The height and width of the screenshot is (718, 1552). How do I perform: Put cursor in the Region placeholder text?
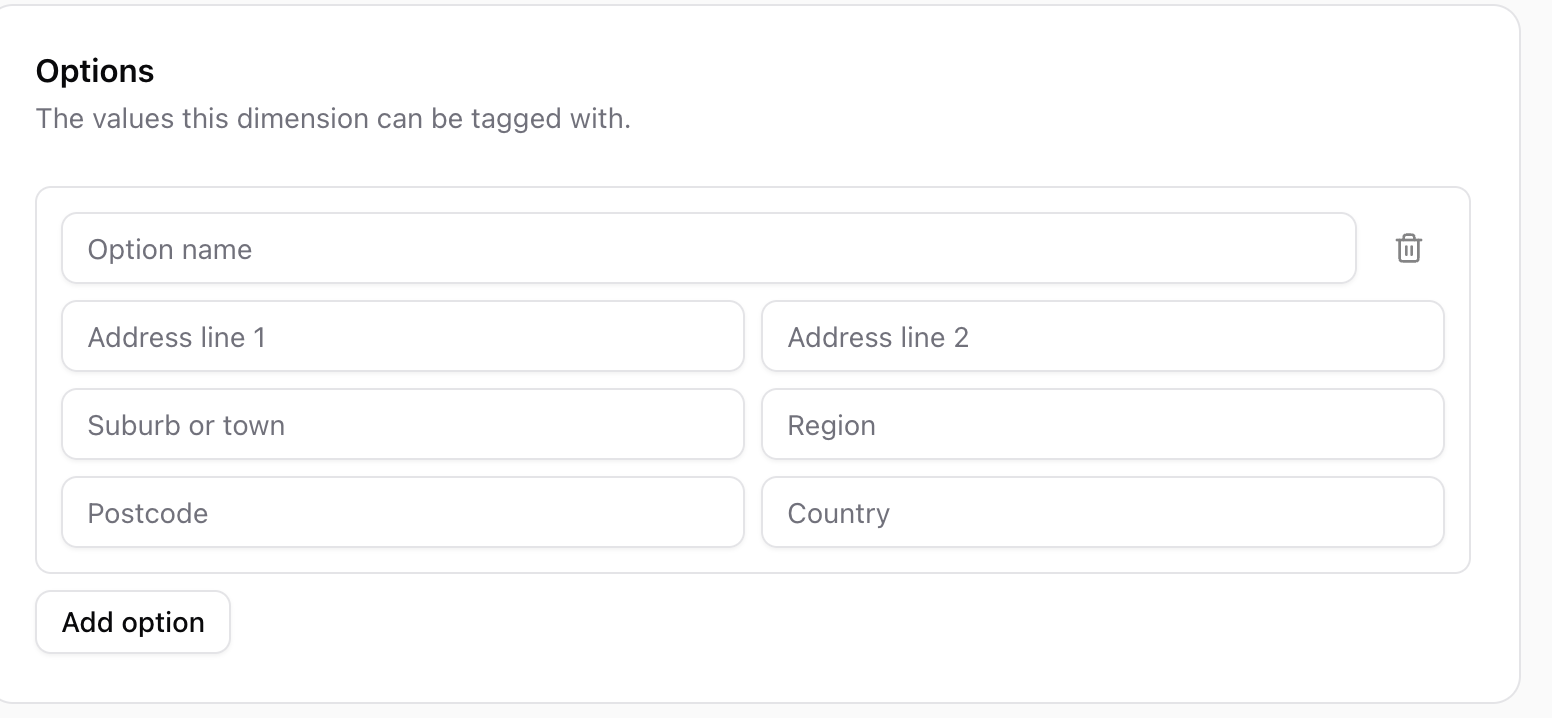[x=832, y=426]
